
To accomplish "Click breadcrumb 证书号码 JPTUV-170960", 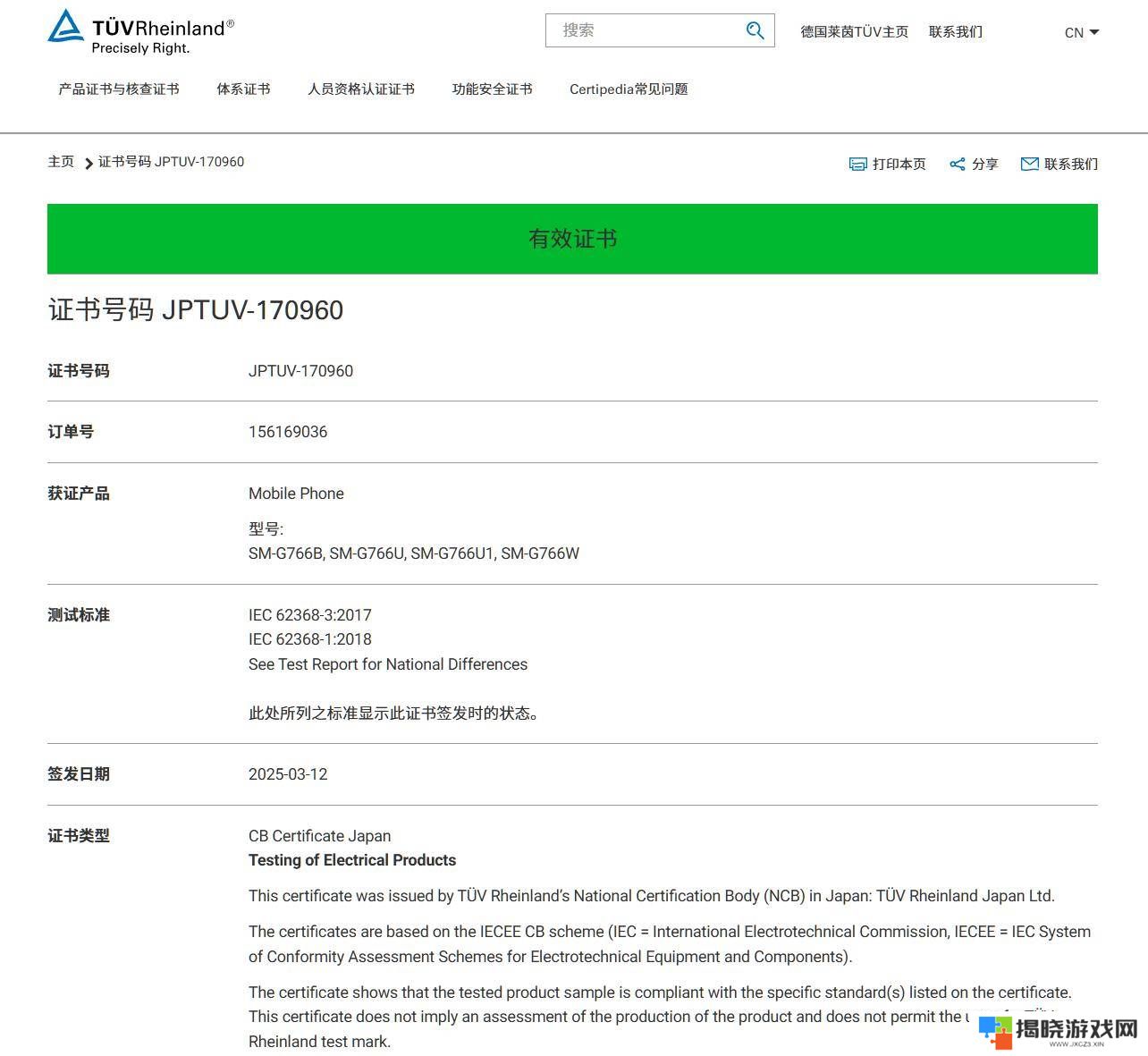I will click(x=171, y=162).
